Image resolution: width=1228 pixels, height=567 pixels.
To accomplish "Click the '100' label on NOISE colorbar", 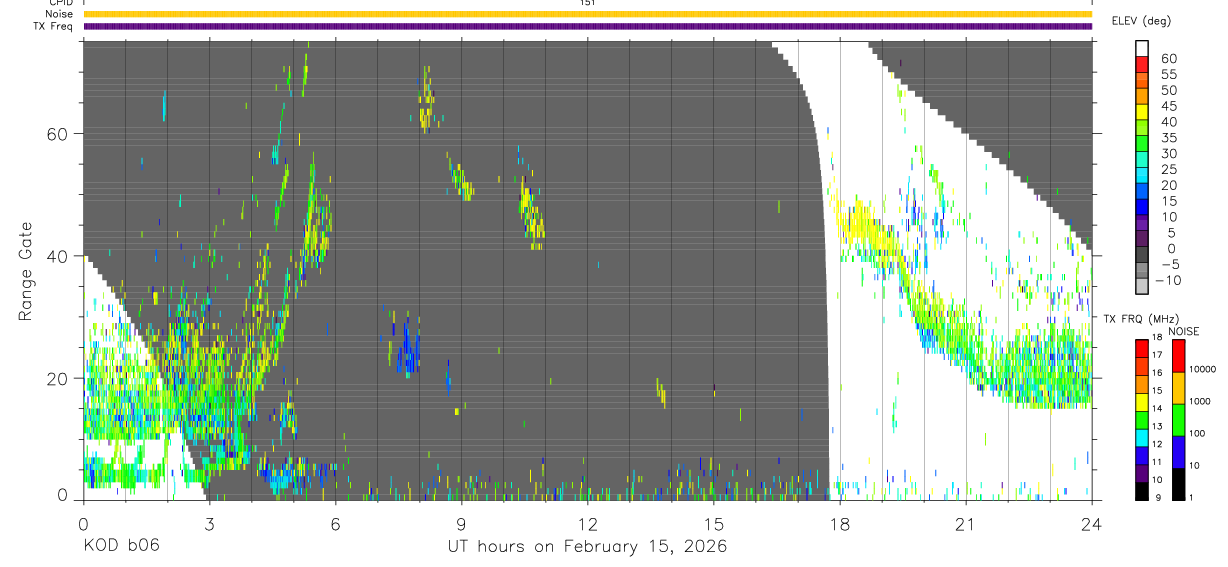I will coord(1199,434).
